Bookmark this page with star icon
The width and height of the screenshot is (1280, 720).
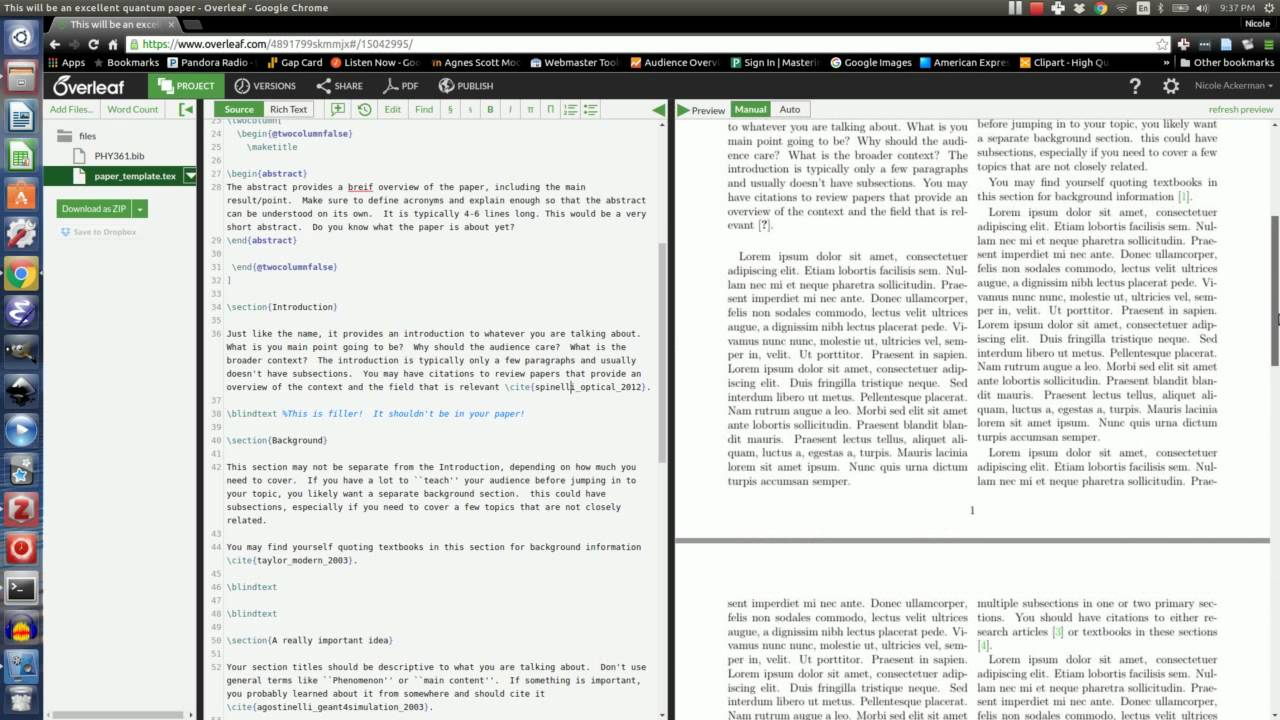pyautogui.click(x=1161, y=44)
